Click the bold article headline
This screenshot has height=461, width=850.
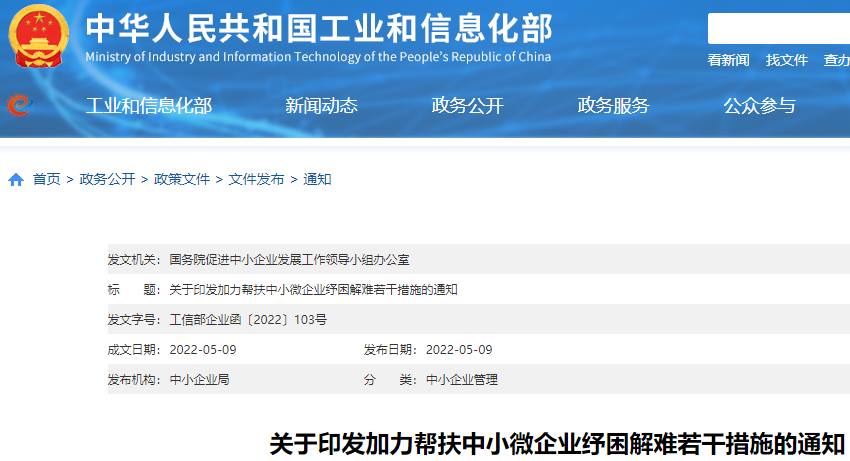[557, 444]
